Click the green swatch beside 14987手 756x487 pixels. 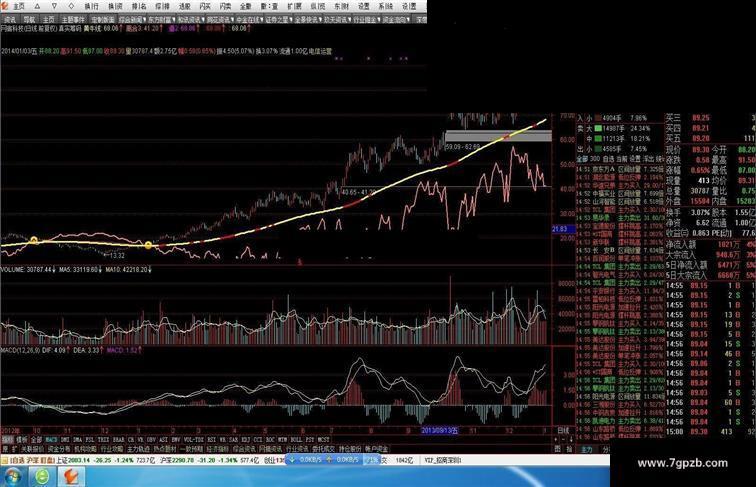pos(598,128)
